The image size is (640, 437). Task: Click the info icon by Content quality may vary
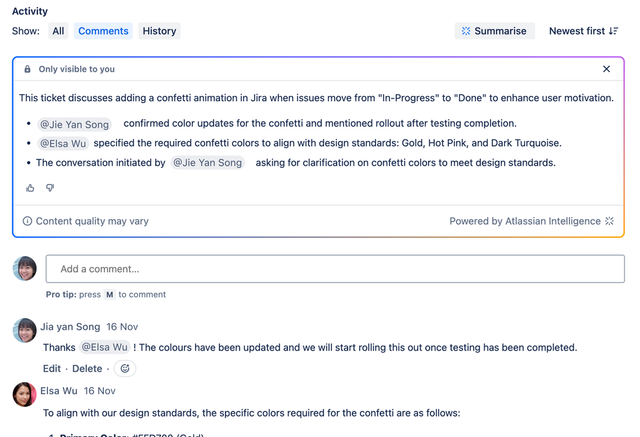pyautogui.click(x=27, y=221)
